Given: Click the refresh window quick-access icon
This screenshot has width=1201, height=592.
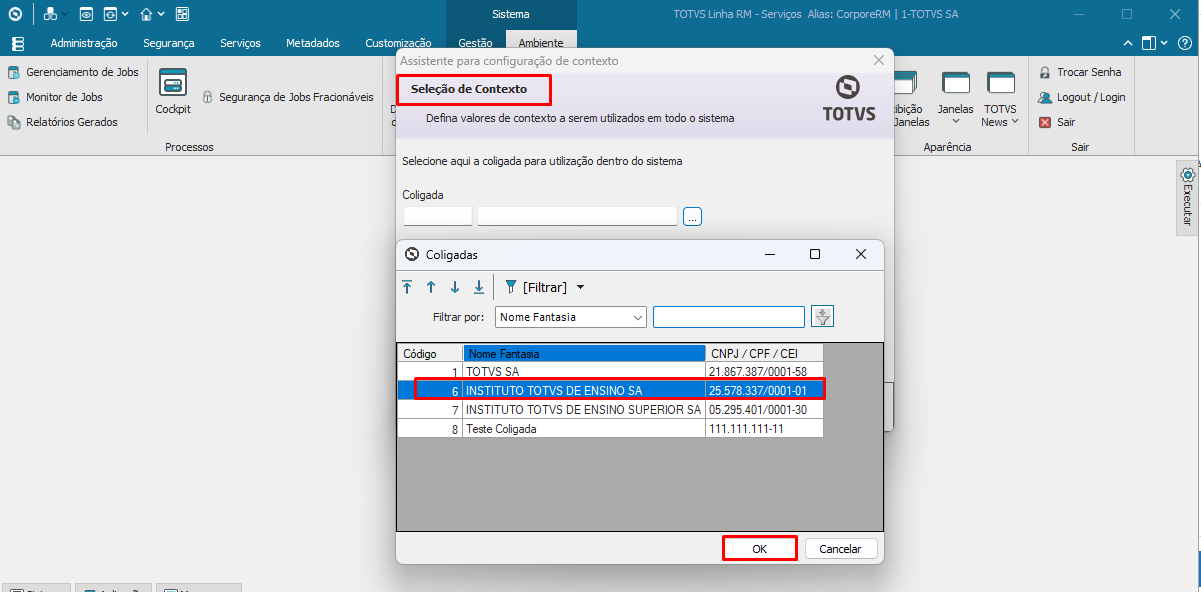Looking at the screenshot, I should (x=110, y=14).
